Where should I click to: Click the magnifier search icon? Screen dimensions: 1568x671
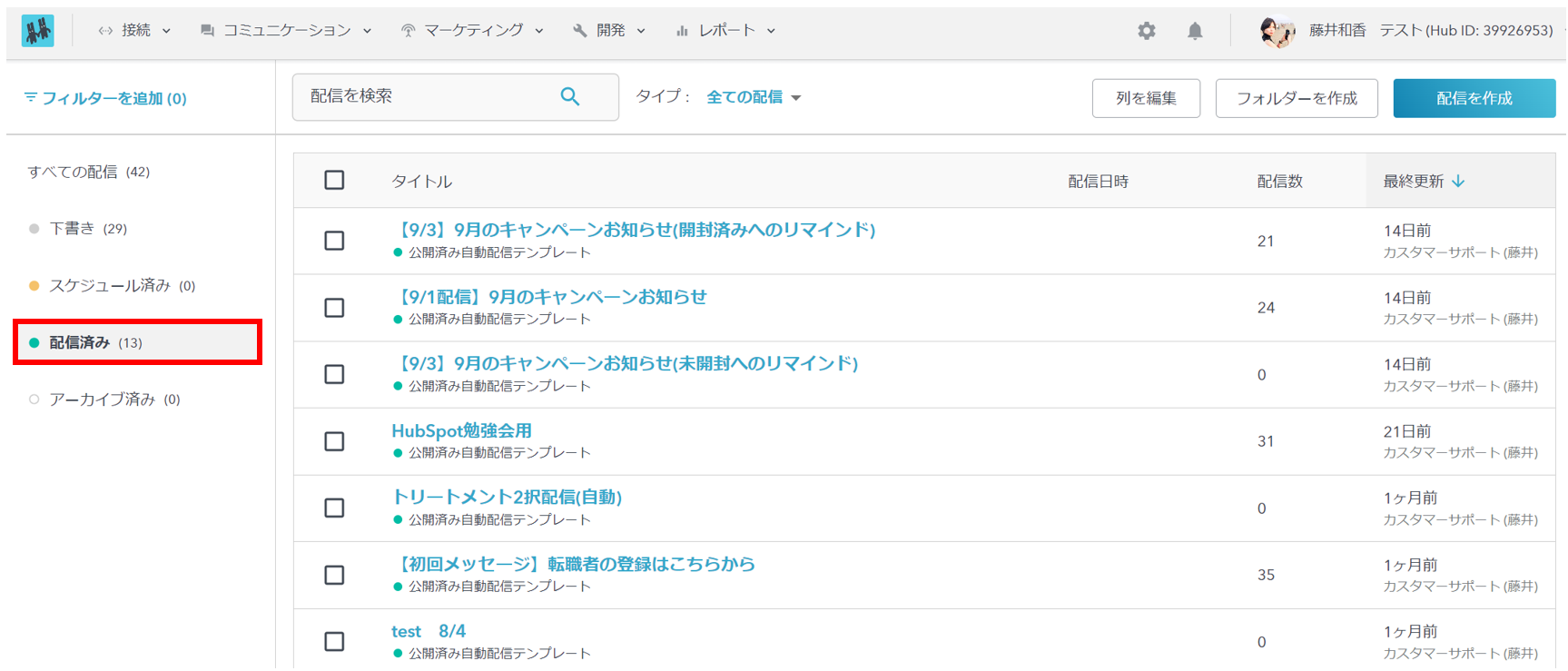tap(569, 96)
